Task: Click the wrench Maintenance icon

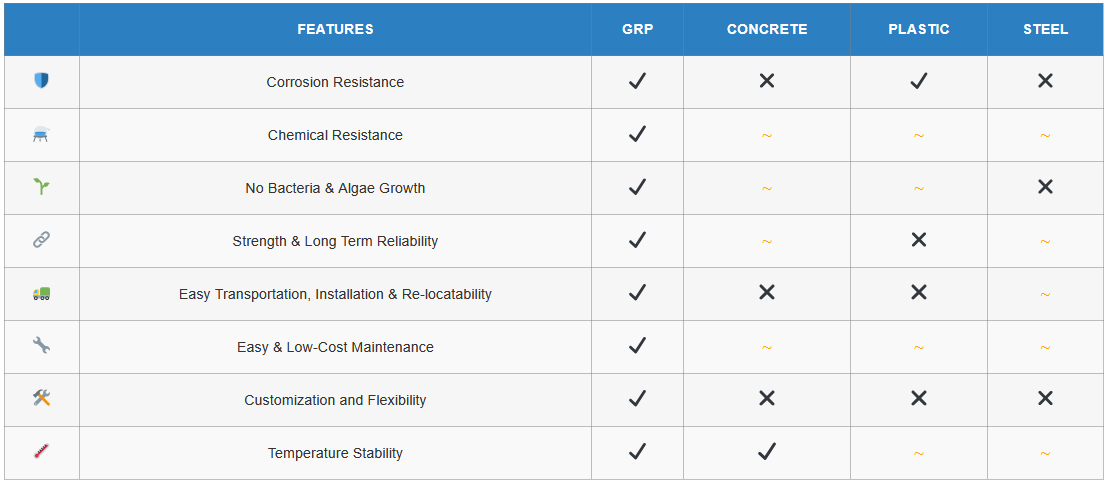Action: (x=41, y=346)
